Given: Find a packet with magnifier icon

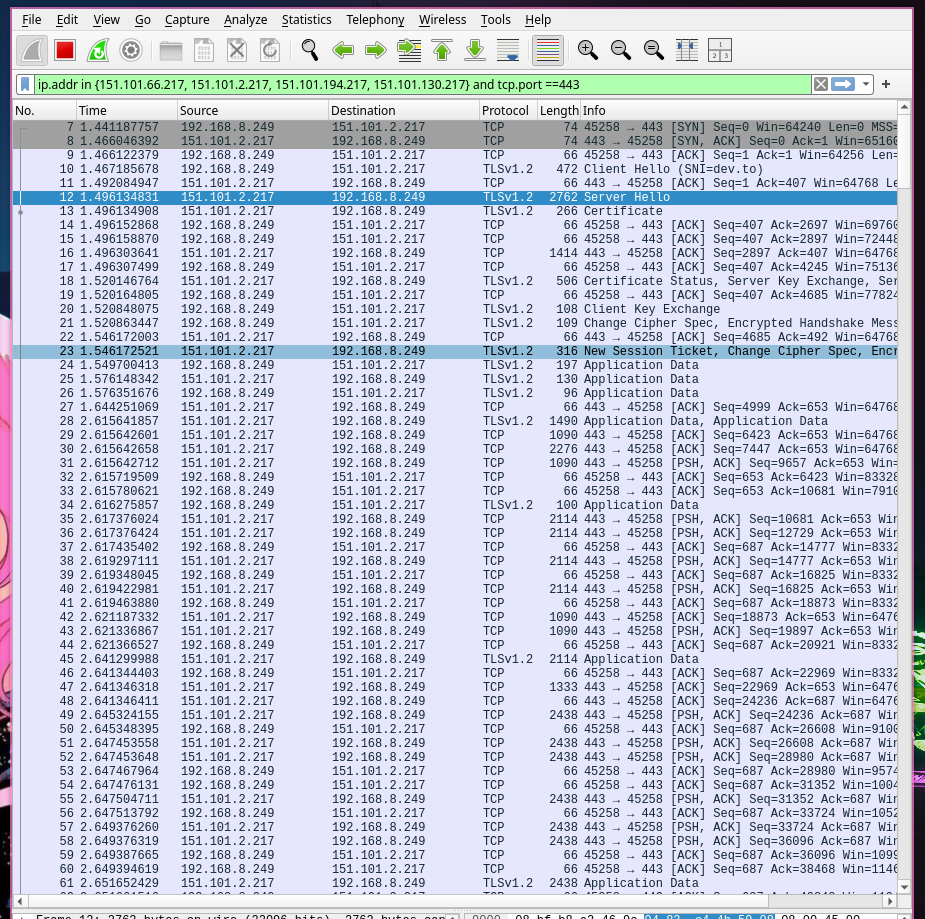Looking at the screenshot, I should coord(310,50).
